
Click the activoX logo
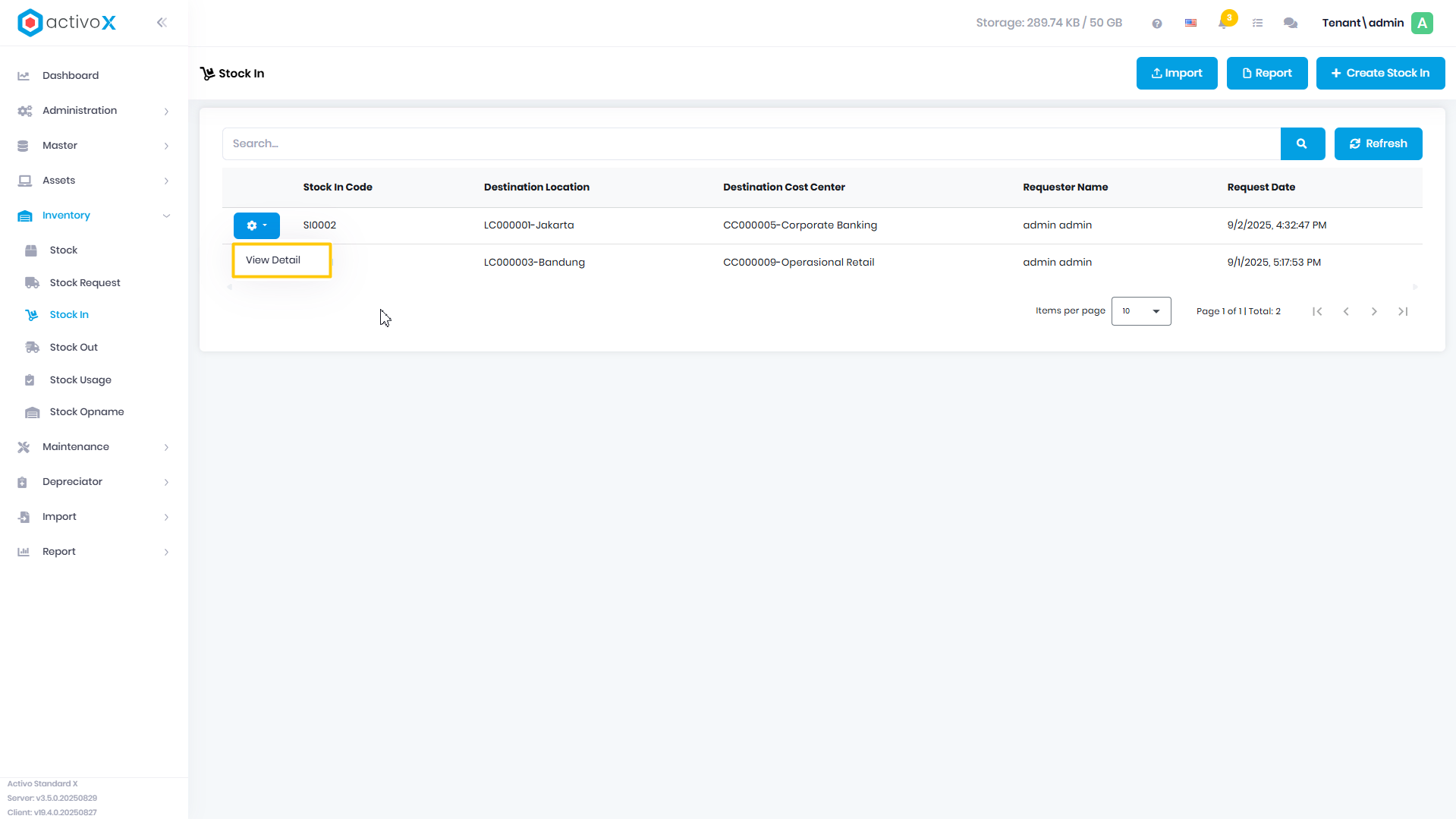(67, 23)
